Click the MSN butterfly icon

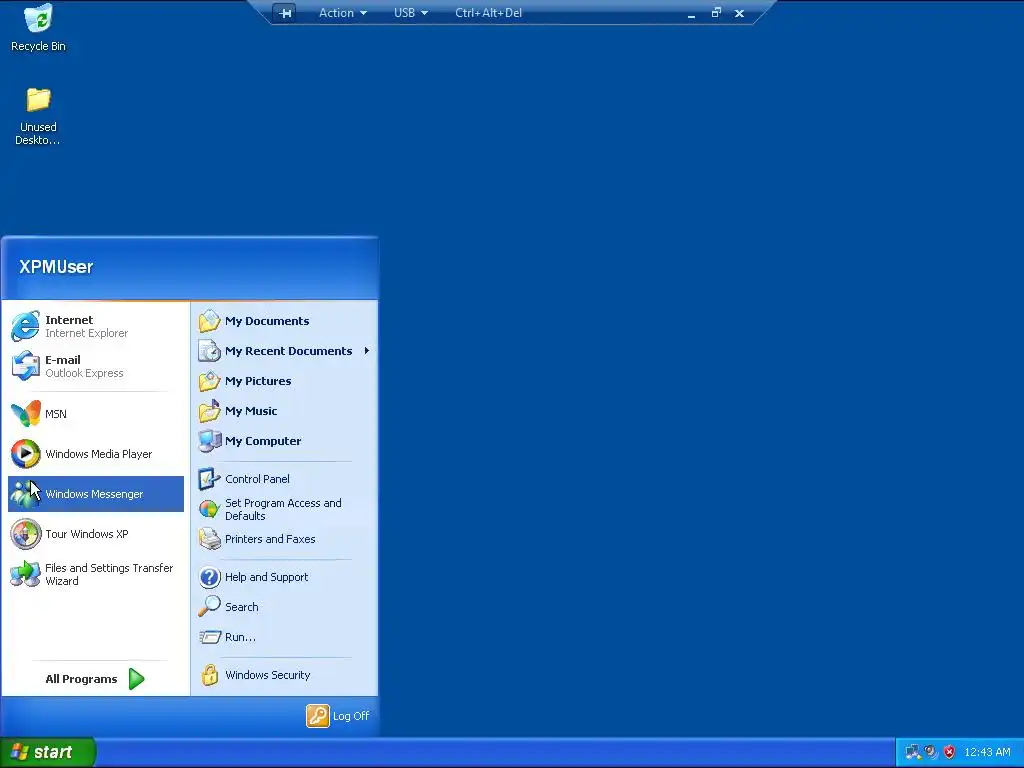[26, 414]
